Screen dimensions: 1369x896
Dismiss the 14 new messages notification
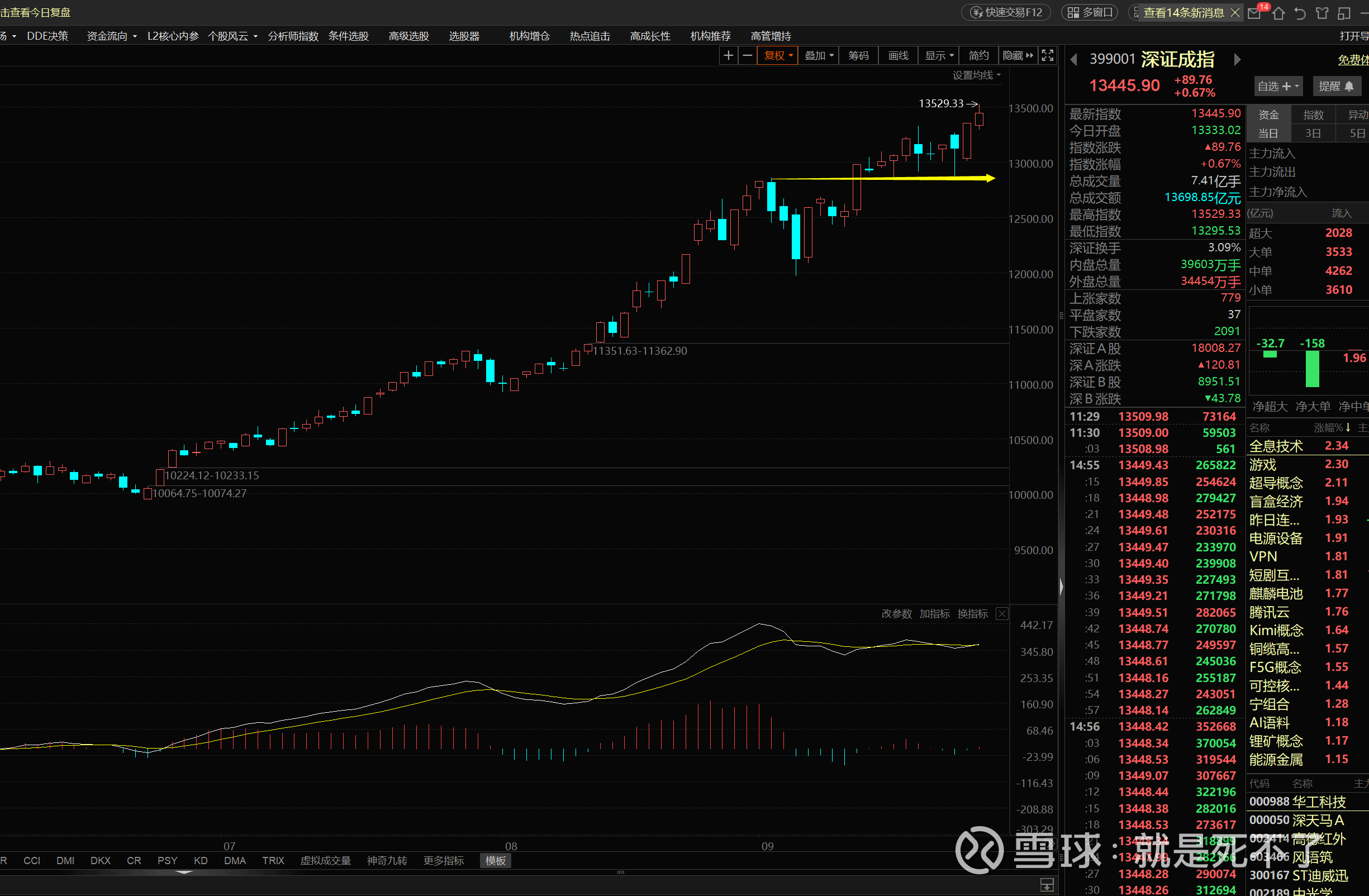(x=1234, y=13)
